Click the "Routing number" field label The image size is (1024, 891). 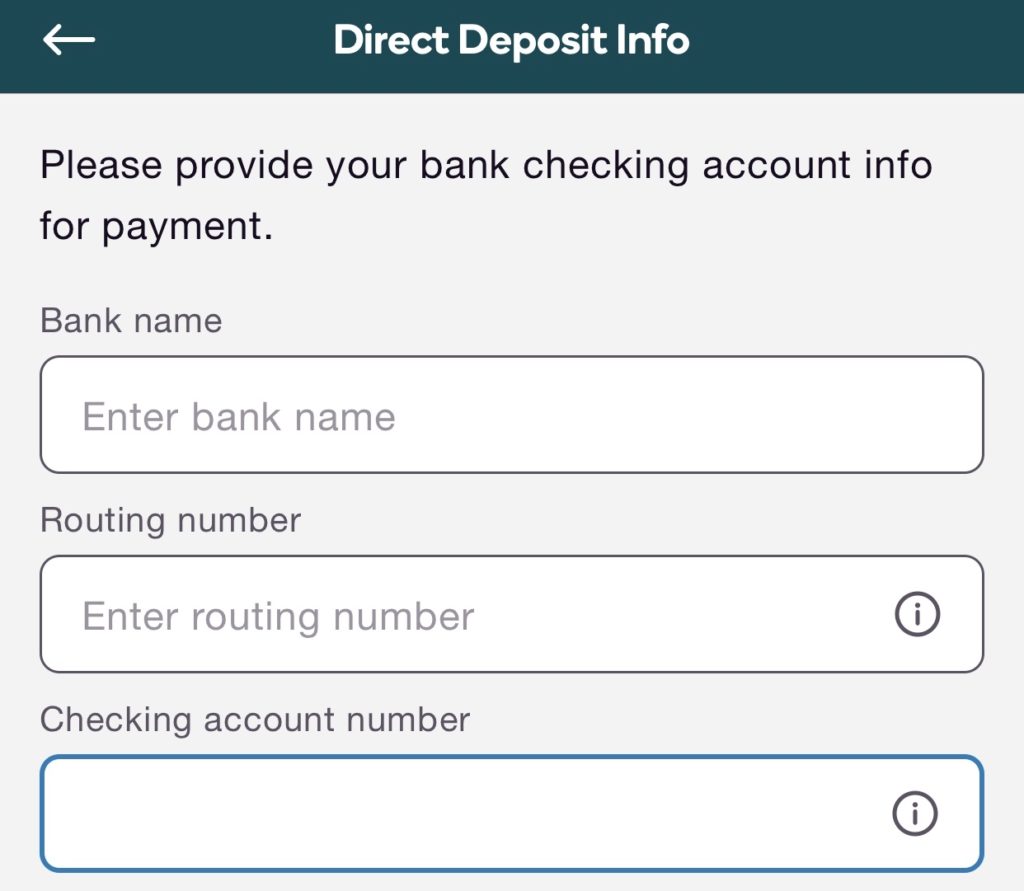click(170, 521)
